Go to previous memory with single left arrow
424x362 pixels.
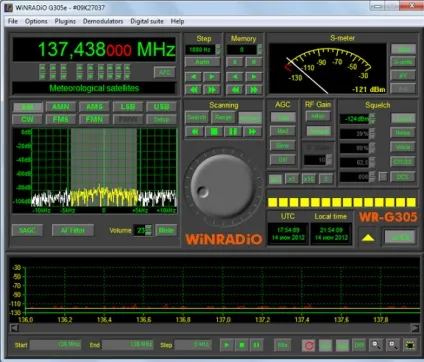tap(235, 77)
